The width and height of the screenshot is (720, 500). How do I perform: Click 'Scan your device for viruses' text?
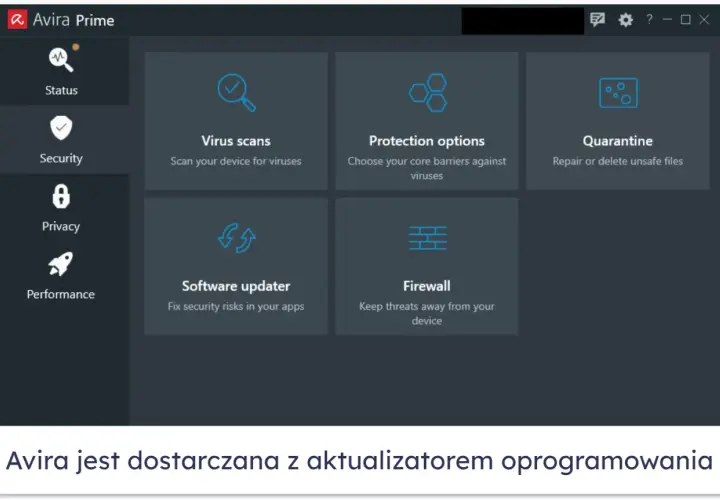236,161
